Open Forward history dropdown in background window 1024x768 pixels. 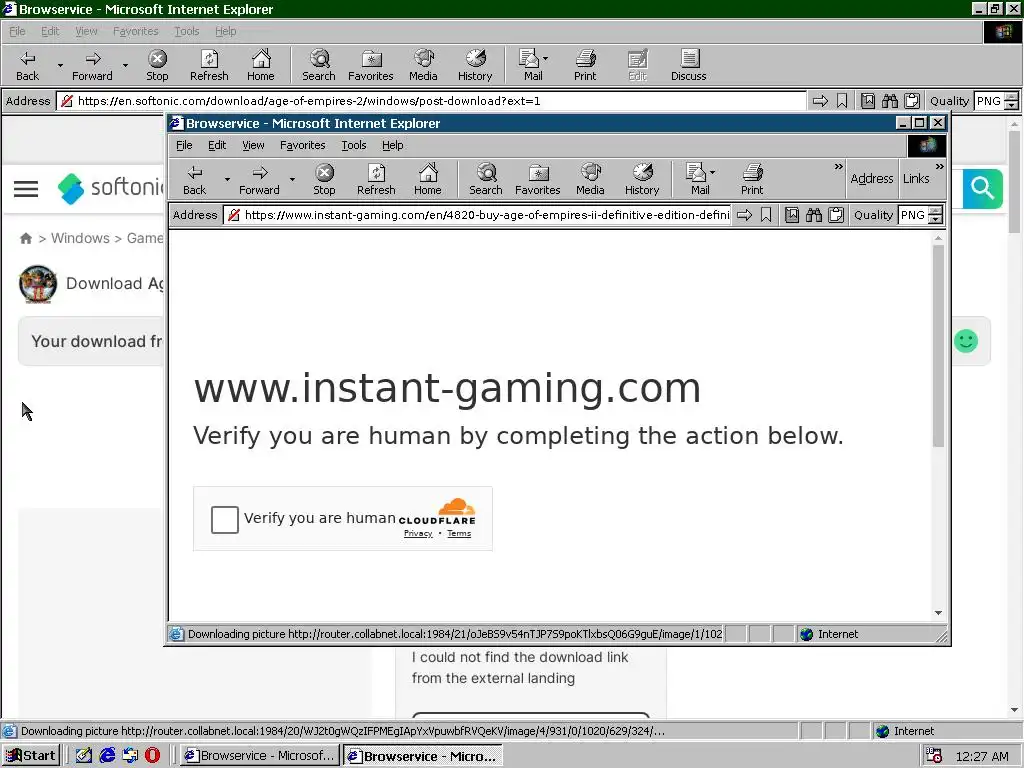[x=125, y=65]
